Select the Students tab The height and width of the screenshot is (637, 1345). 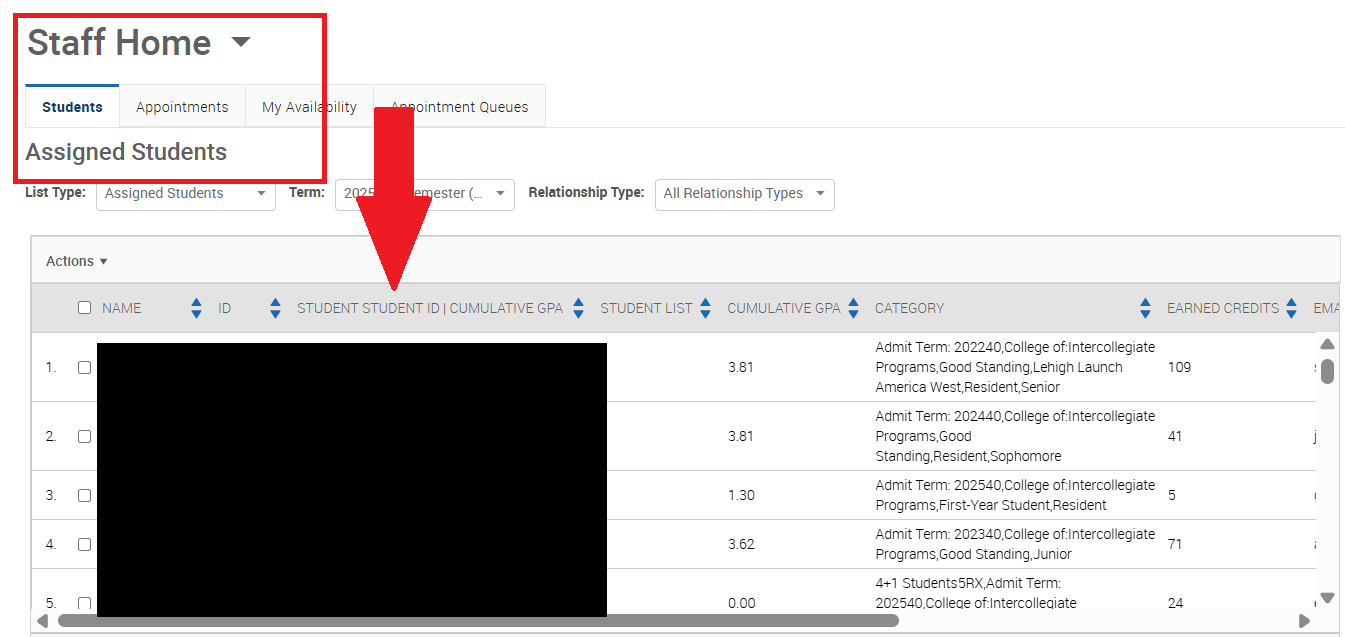[x=72, y=107]
